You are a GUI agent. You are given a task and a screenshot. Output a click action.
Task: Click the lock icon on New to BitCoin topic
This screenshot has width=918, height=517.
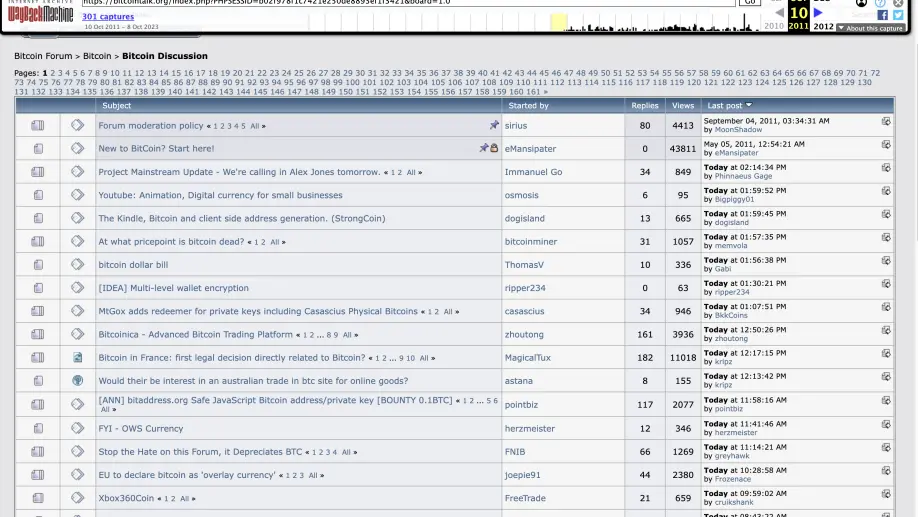pos(494,148)
